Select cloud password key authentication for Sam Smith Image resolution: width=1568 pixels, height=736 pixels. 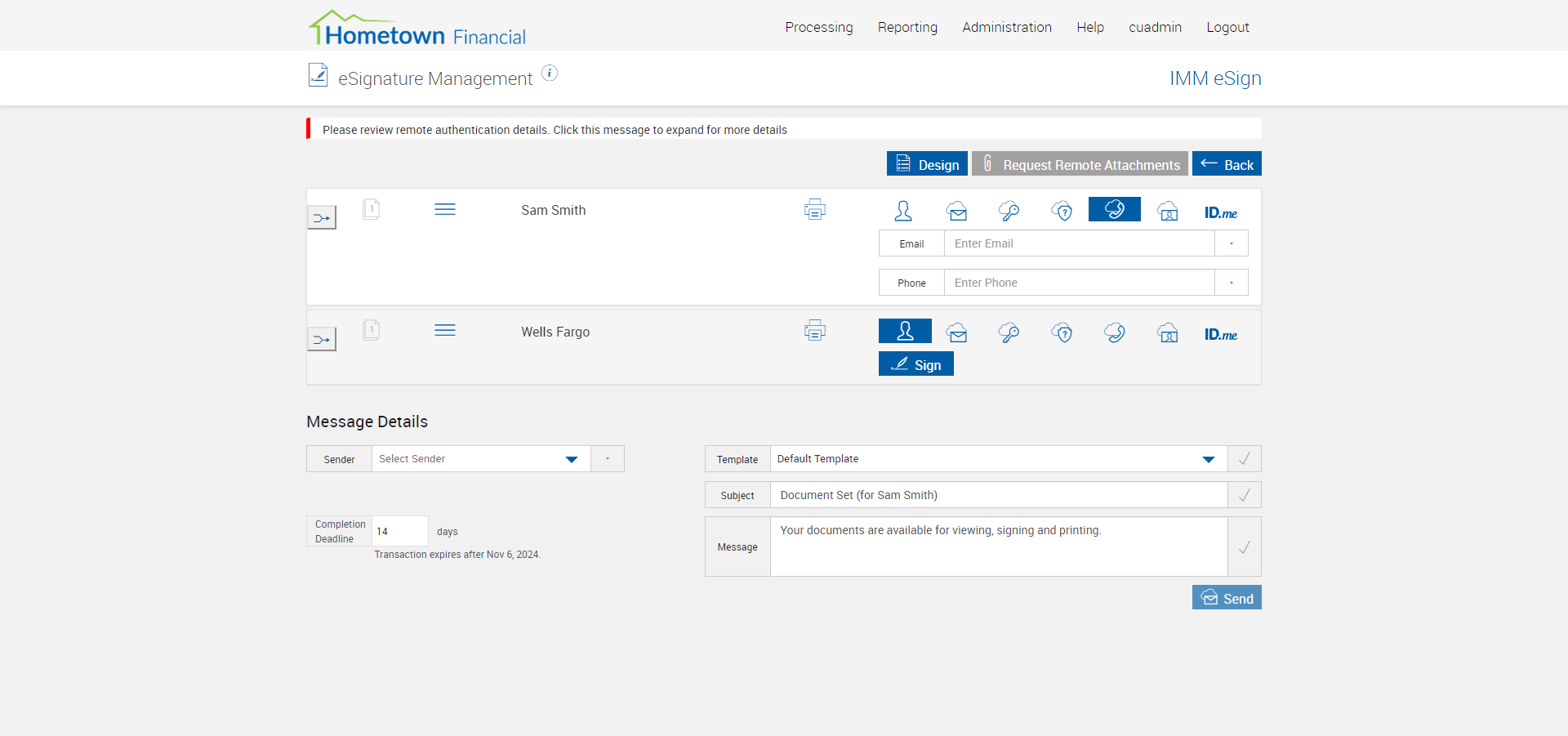pyautogui.click(x=1009, y=211)
